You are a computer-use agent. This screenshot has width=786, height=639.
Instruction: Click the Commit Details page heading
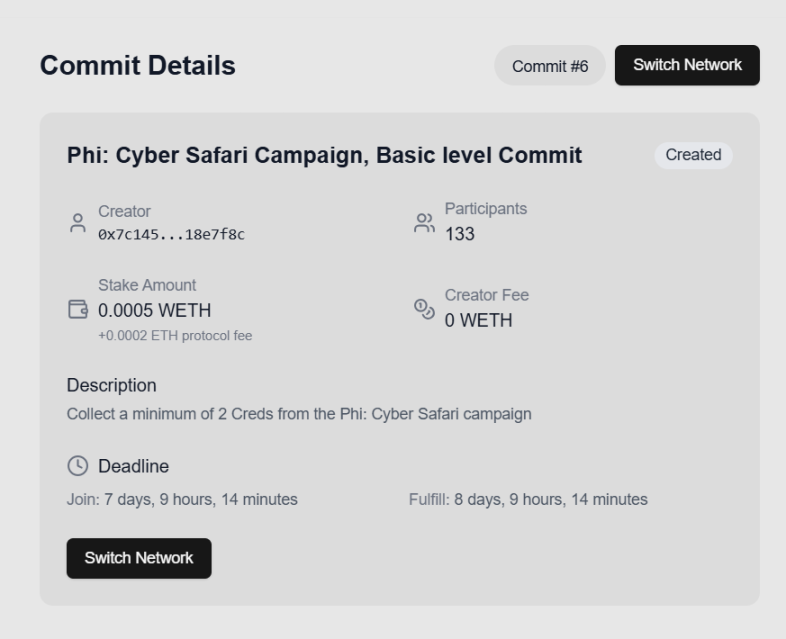[x=138, y=66]
